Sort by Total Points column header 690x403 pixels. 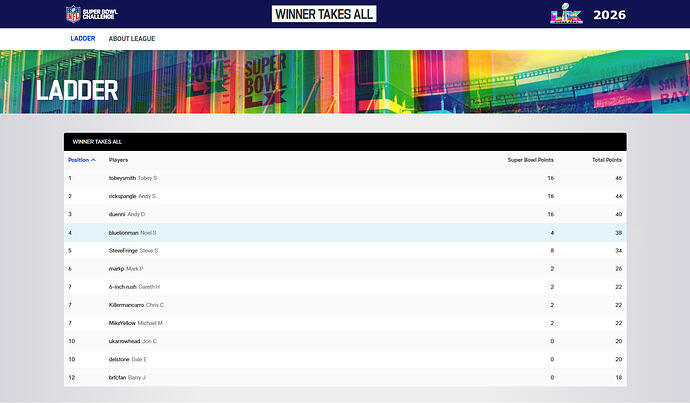[606, 160]
